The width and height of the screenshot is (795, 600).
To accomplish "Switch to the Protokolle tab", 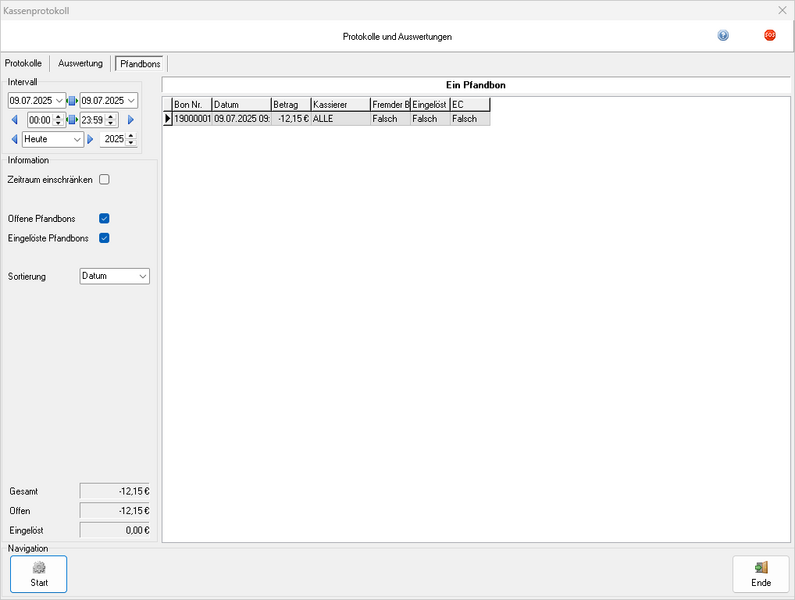I will pos(25,63).
